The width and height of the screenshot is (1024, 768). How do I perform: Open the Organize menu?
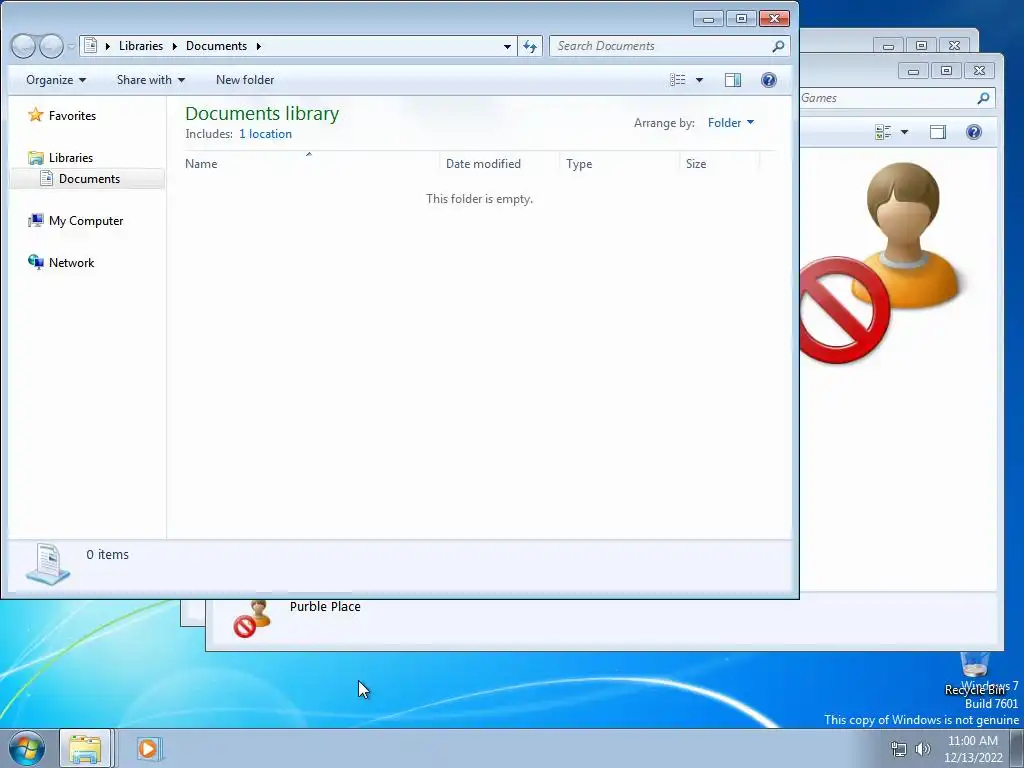(x=56, y=80)
